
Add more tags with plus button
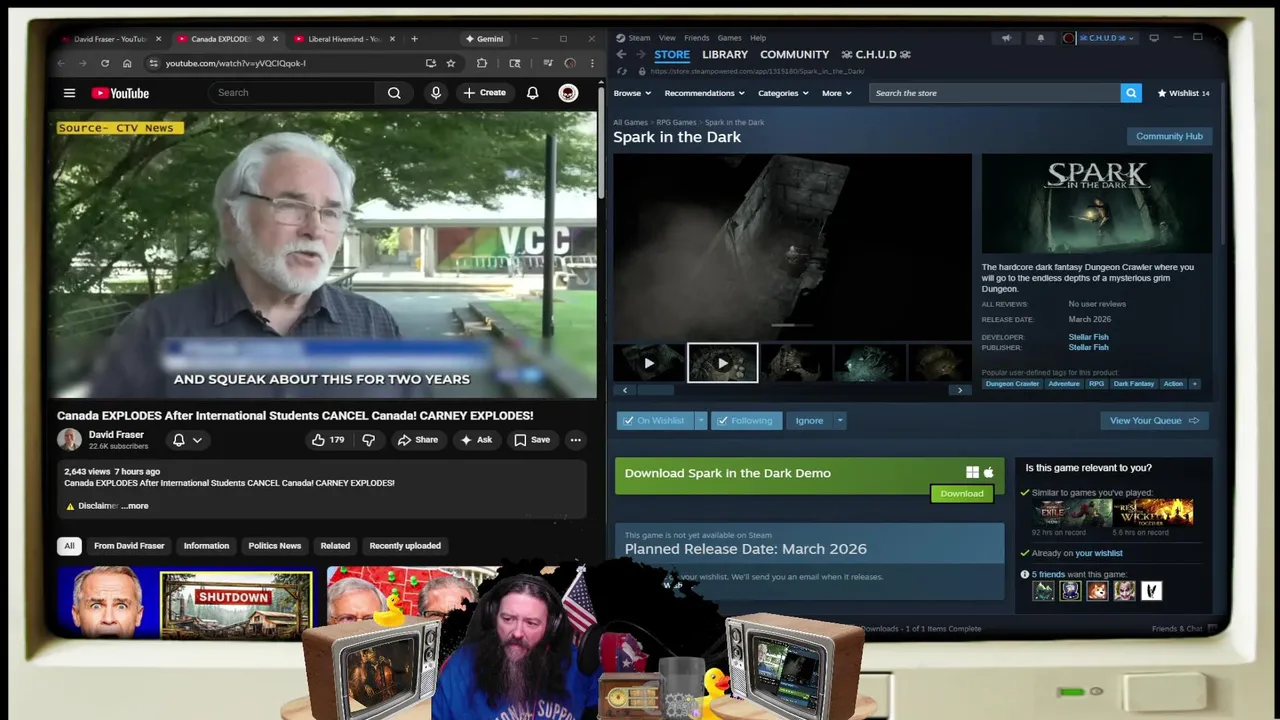point(1194,384)
